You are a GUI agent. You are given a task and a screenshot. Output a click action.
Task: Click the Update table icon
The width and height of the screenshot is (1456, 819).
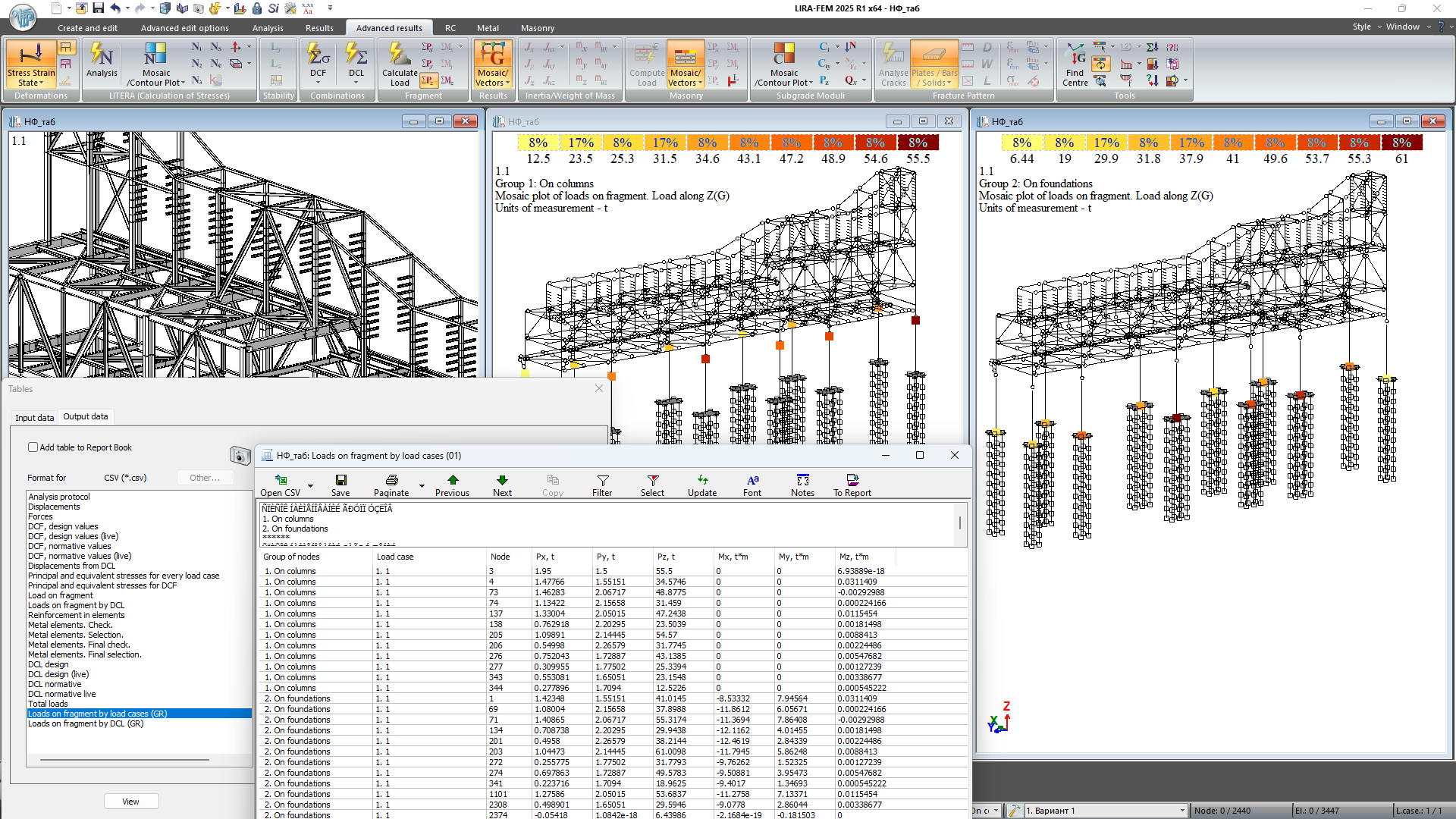pyautogui.click(x=702, y=480)
